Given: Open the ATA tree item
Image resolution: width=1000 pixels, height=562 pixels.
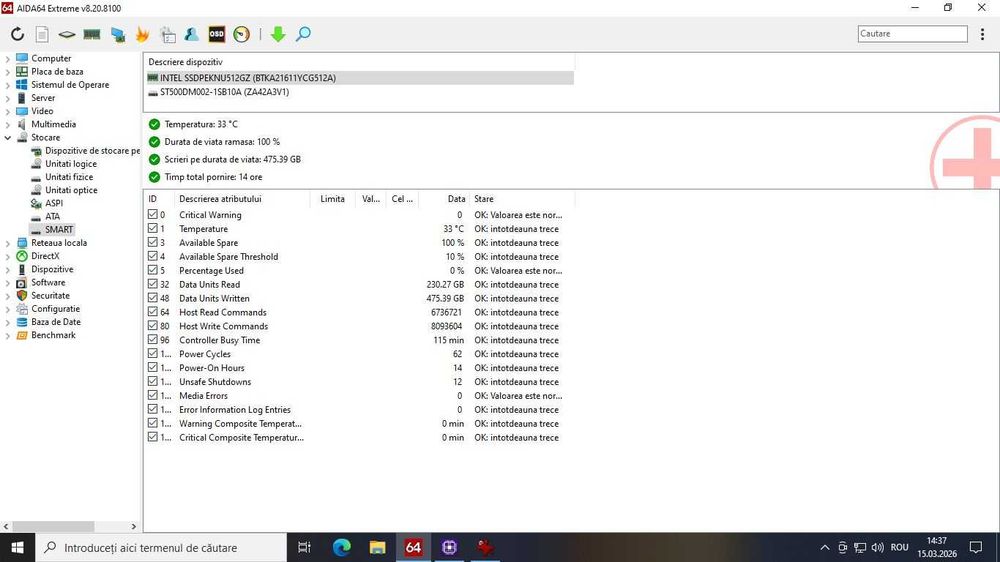Looking at the screenshot, I should pyautogui.click(x=52, y=216).
